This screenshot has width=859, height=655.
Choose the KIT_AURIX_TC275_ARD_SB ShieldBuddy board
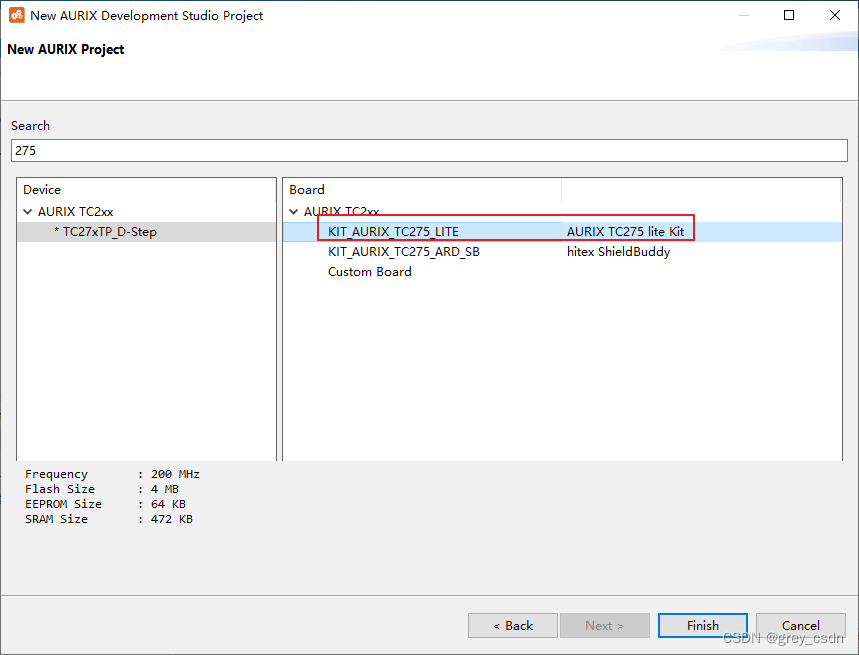(x=404, y=251)
